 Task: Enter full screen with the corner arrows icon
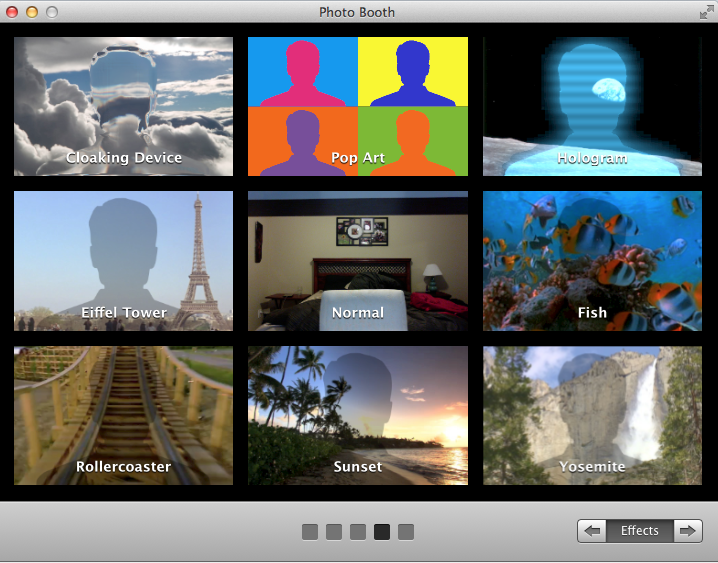click(x=706, y=12)
